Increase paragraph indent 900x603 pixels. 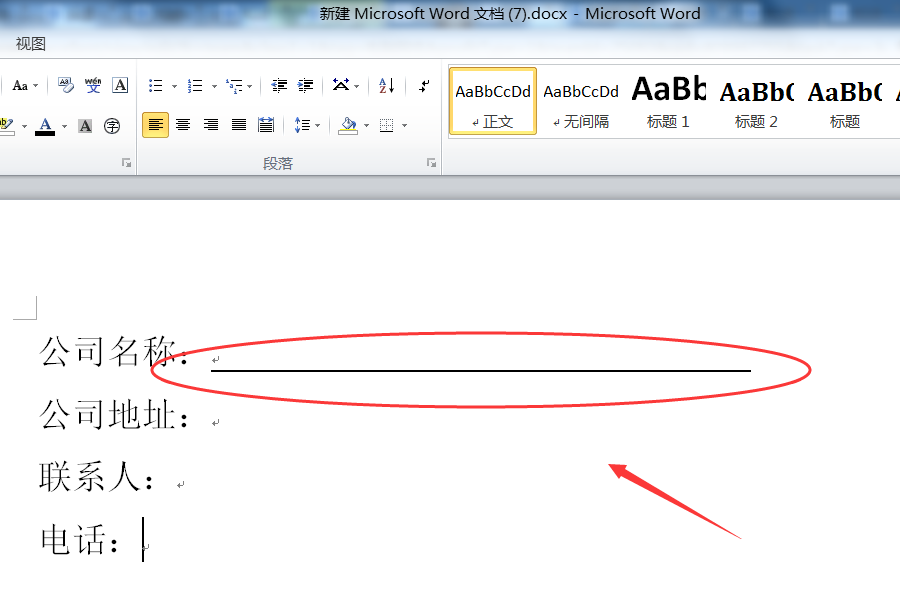click(305, 86)
